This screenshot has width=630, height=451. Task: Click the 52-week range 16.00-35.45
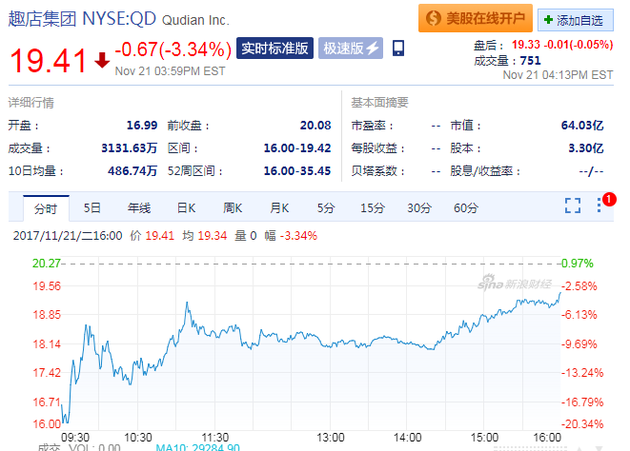[297, 171]
